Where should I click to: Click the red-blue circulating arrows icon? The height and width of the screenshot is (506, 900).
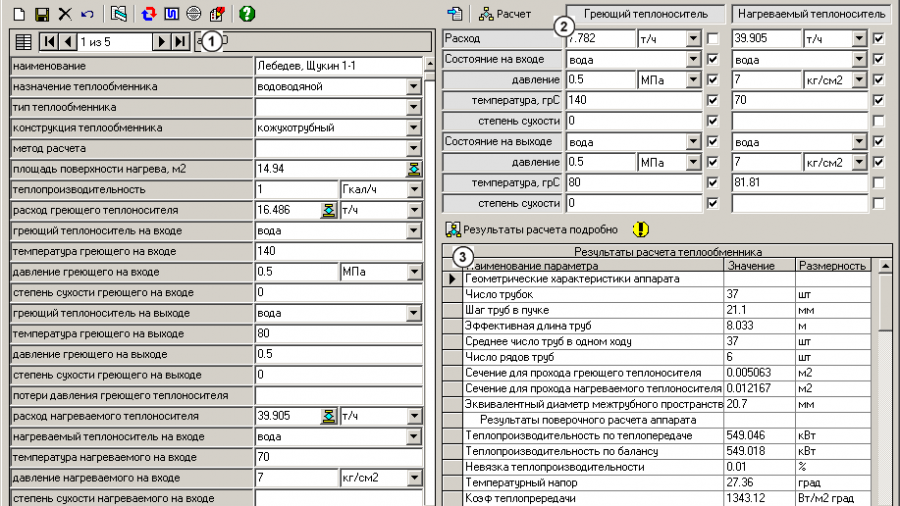tap(149, 13)
